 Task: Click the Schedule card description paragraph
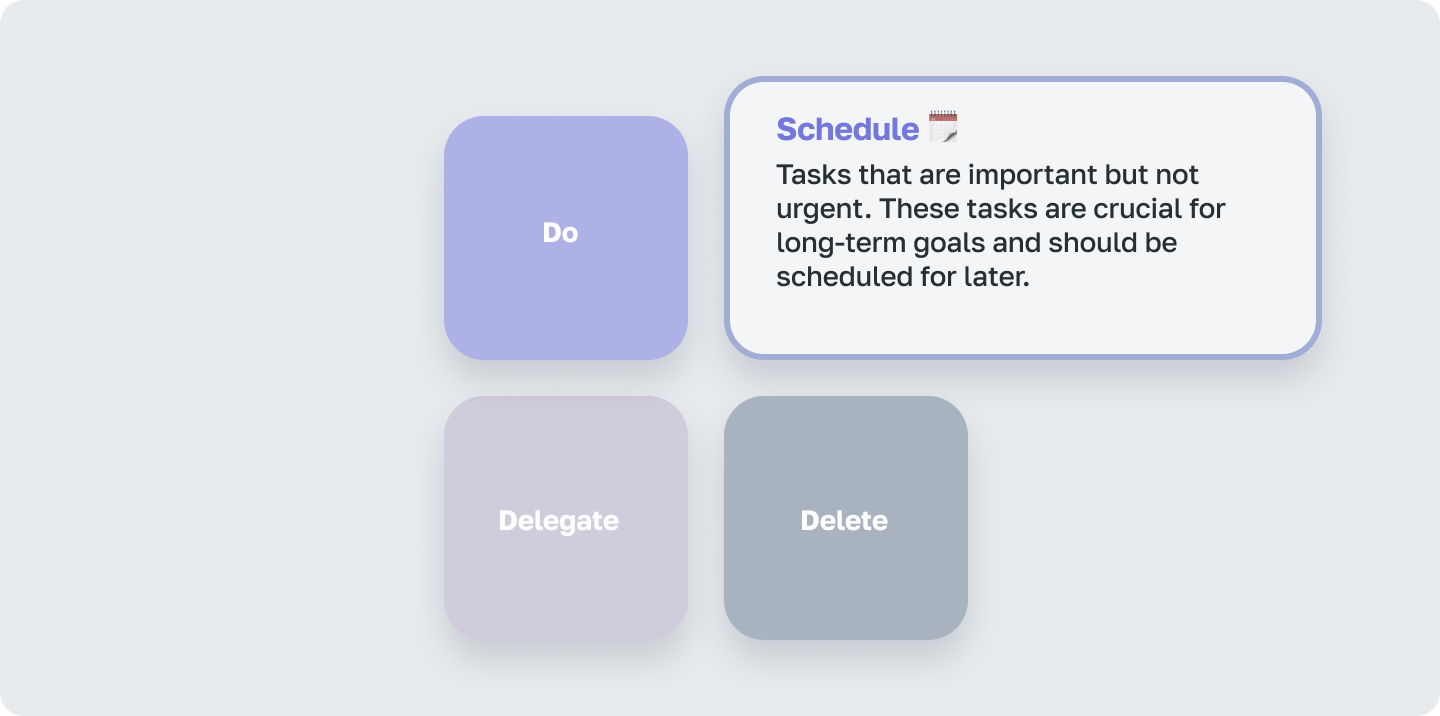tap(1000, 226)
